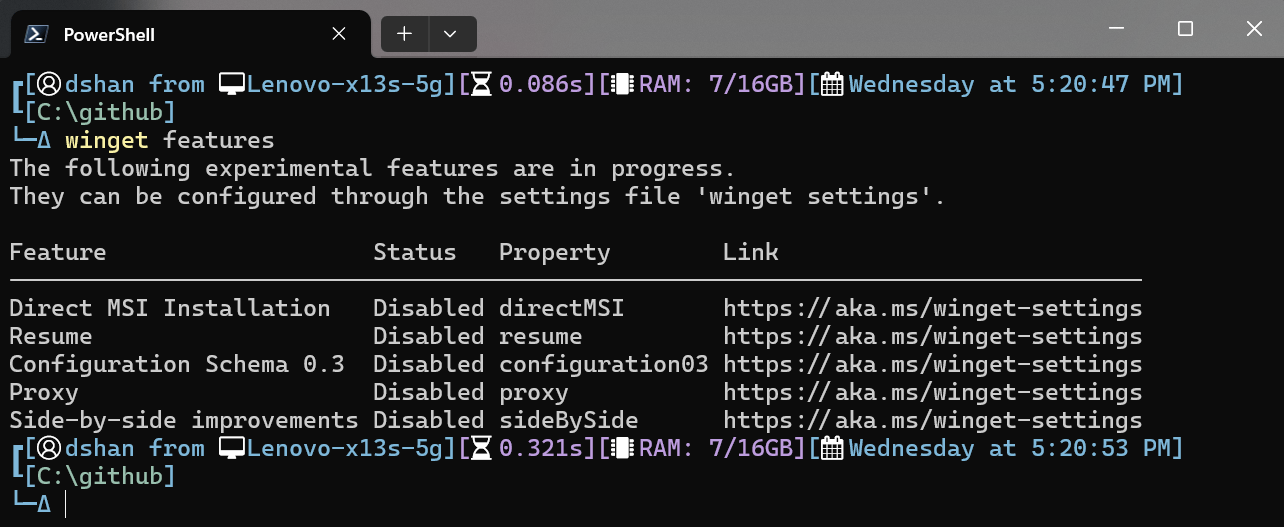Click the configuration03 property text
Image resolution: width=1284 pixels, height=527 pixels.
(603, 364)
